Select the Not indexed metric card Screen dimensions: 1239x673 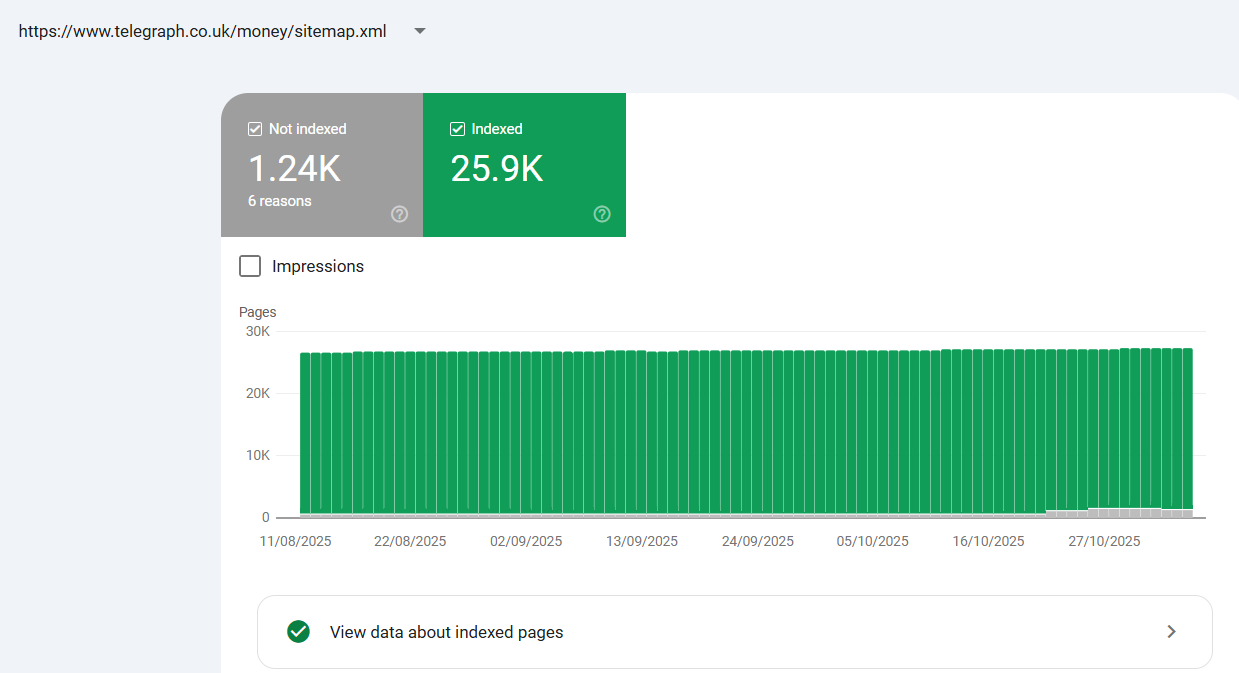pyautogui.click(x=322, y=165)
